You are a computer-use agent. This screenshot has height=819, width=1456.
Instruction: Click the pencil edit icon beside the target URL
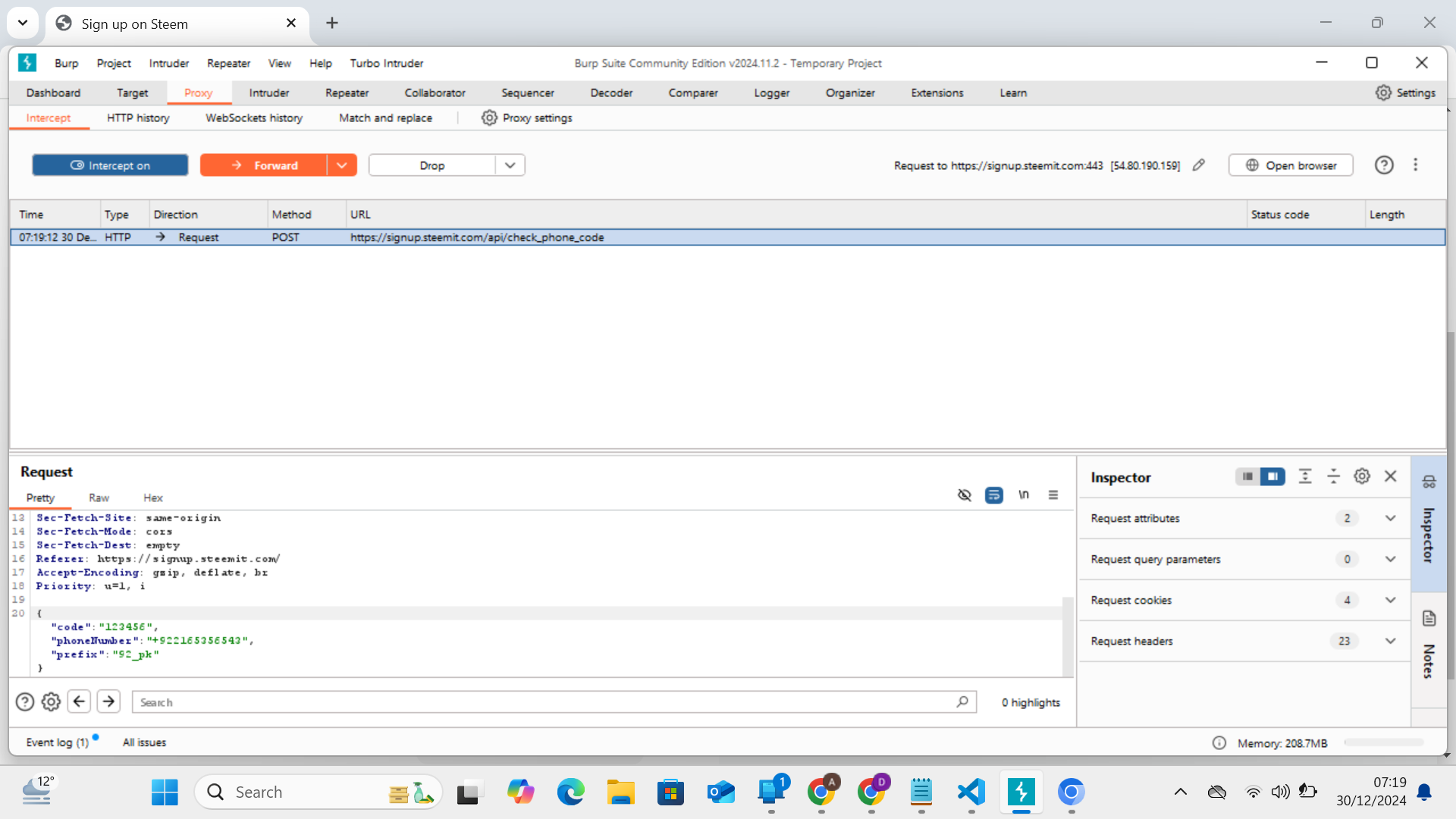1199,165
